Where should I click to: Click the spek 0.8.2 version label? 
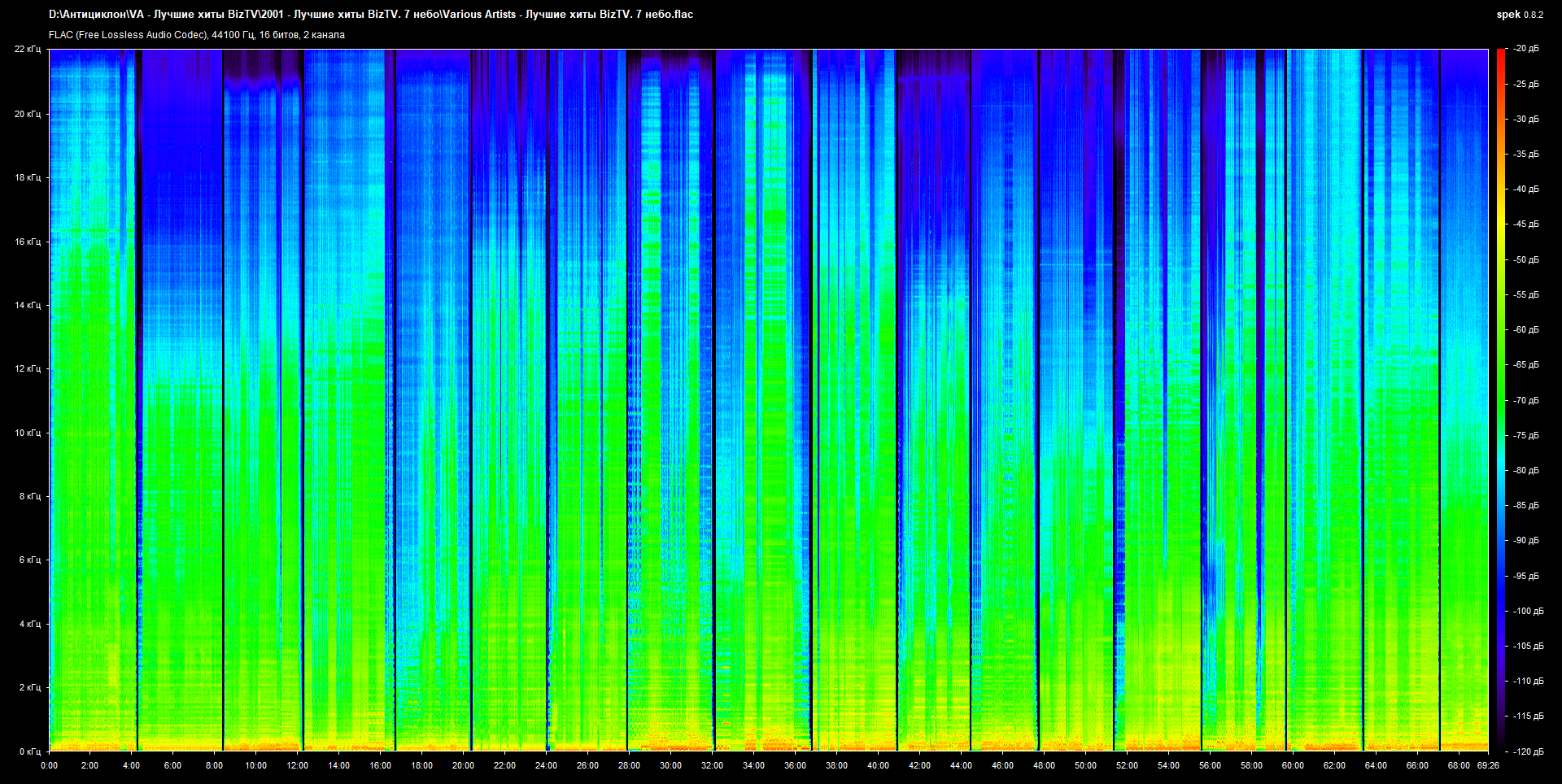point(1519,14)
